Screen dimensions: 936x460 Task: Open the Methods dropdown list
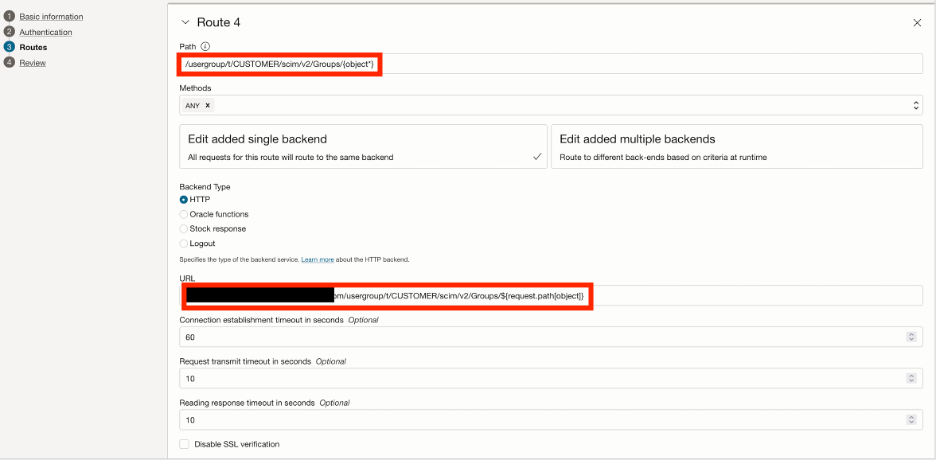click(x=916, y=106)
